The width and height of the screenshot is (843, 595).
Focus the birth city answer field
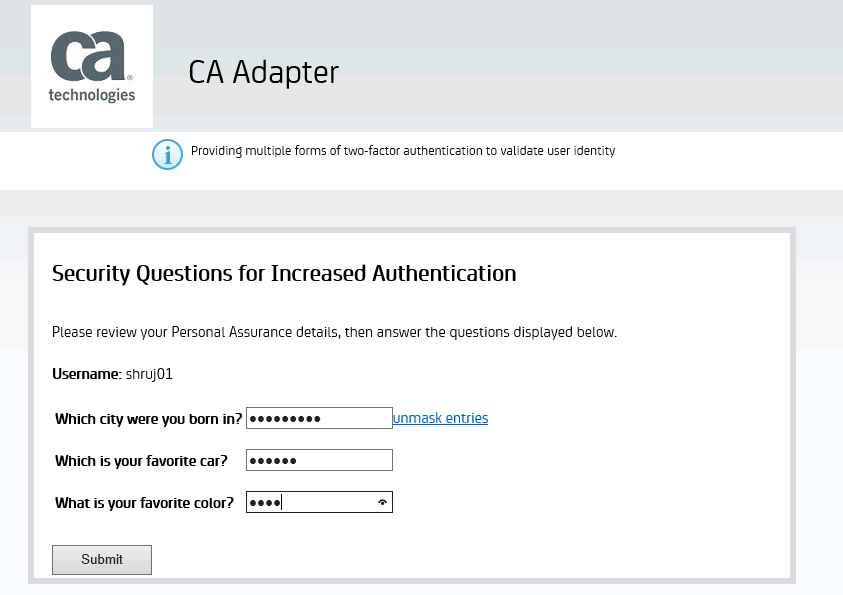coord(319,418)
